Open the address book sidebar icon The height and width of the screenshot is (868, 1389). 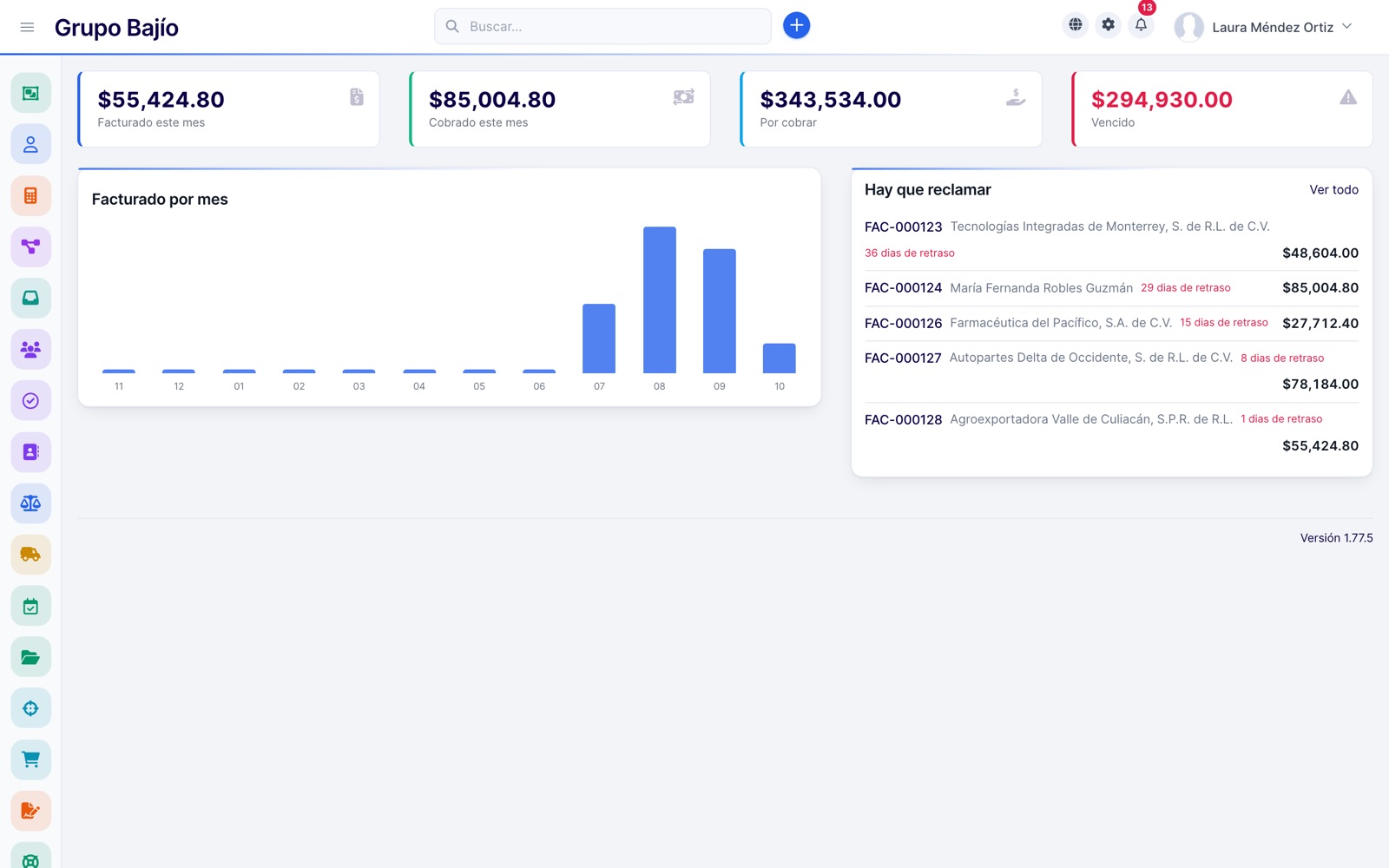(30, 451)
